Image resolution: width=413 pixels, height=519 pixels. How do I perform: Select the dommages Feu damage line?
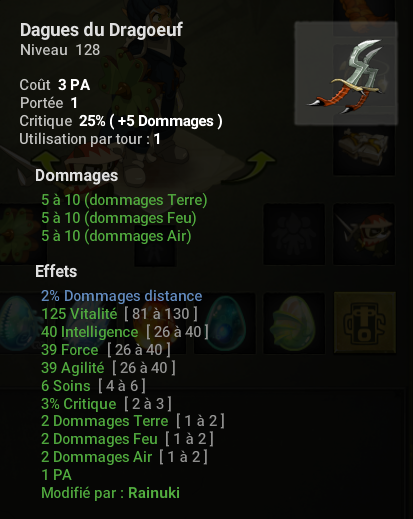(119, 218)
